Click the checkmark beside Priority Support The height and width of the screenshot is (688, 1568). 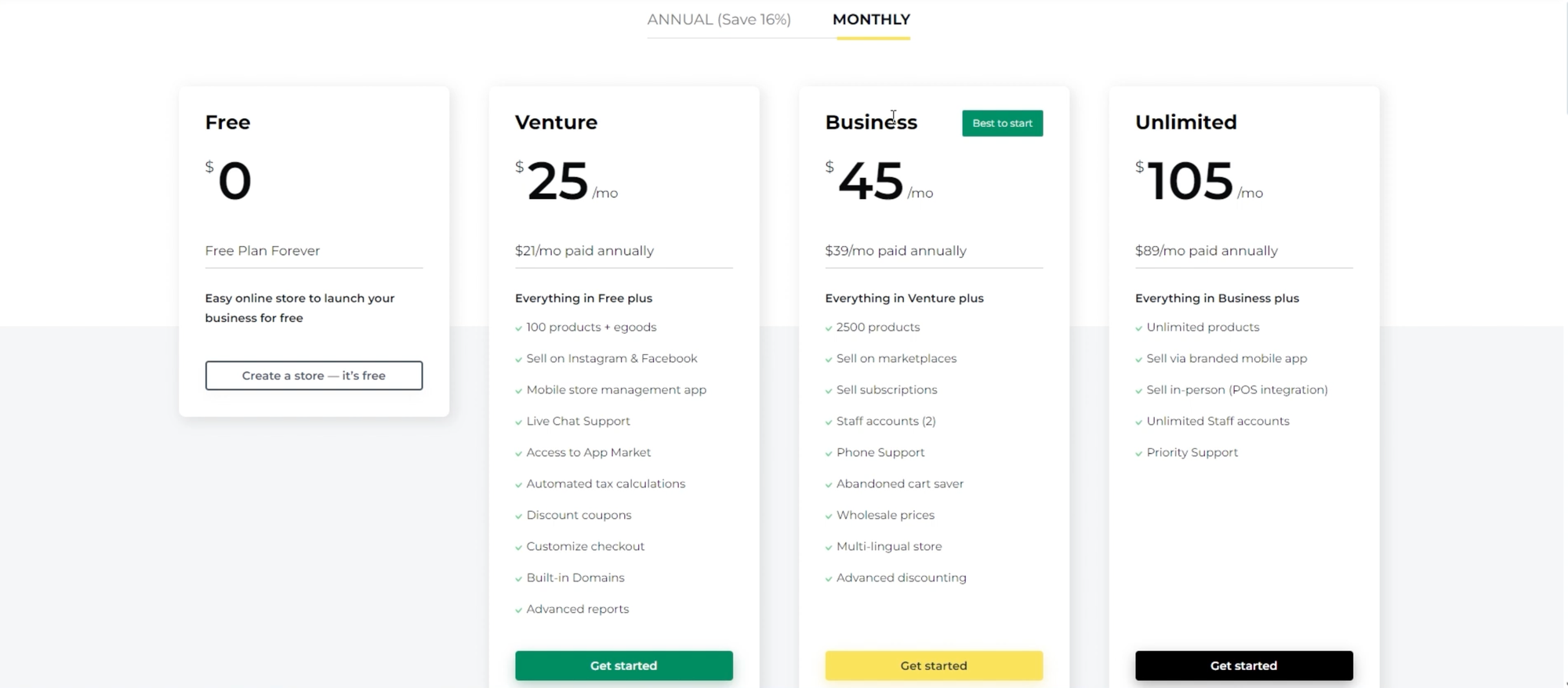(1138, 453)
